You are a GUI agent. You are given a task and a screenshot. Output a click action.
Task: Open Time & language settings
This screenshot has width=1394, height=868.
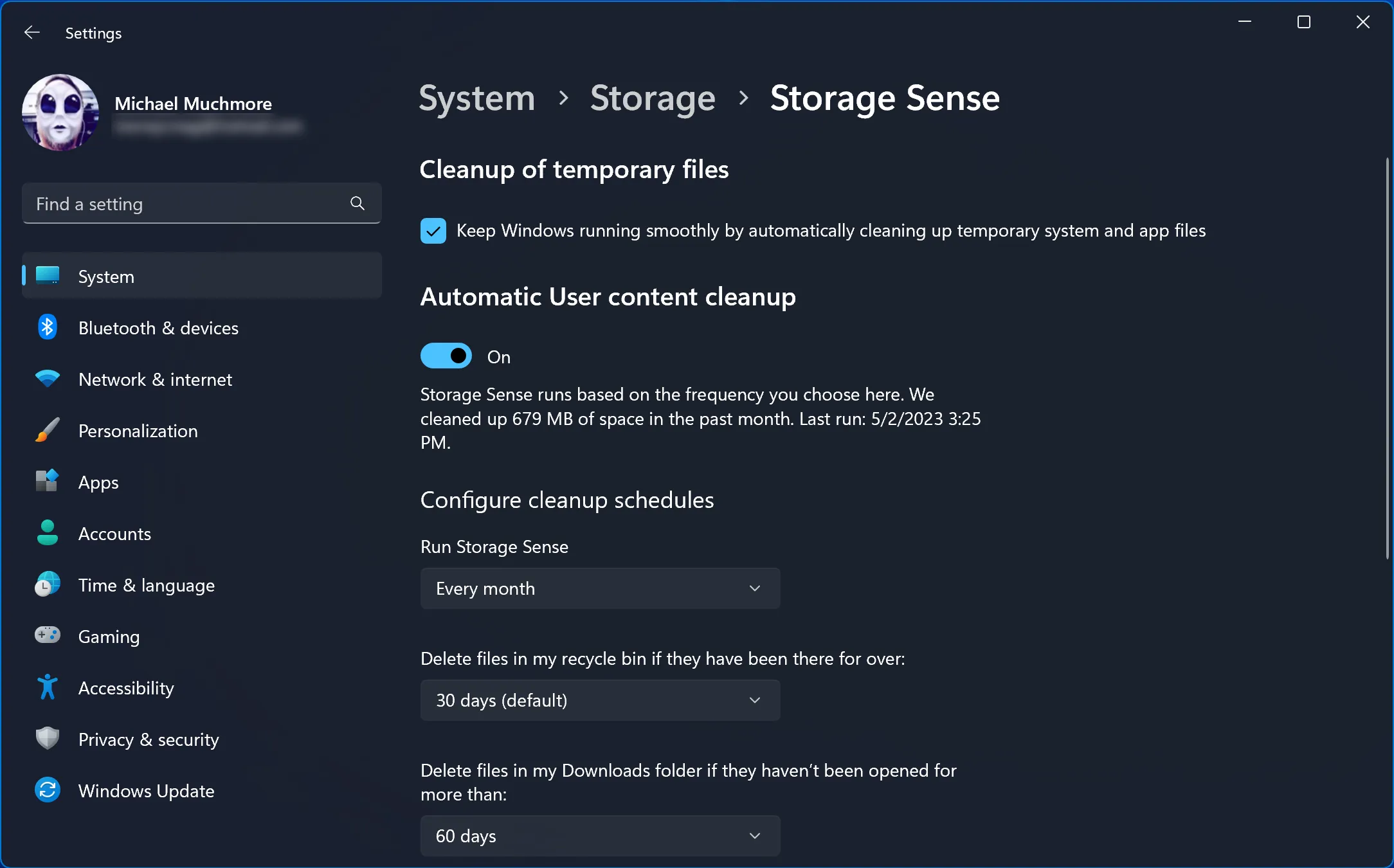pos(202,585)
